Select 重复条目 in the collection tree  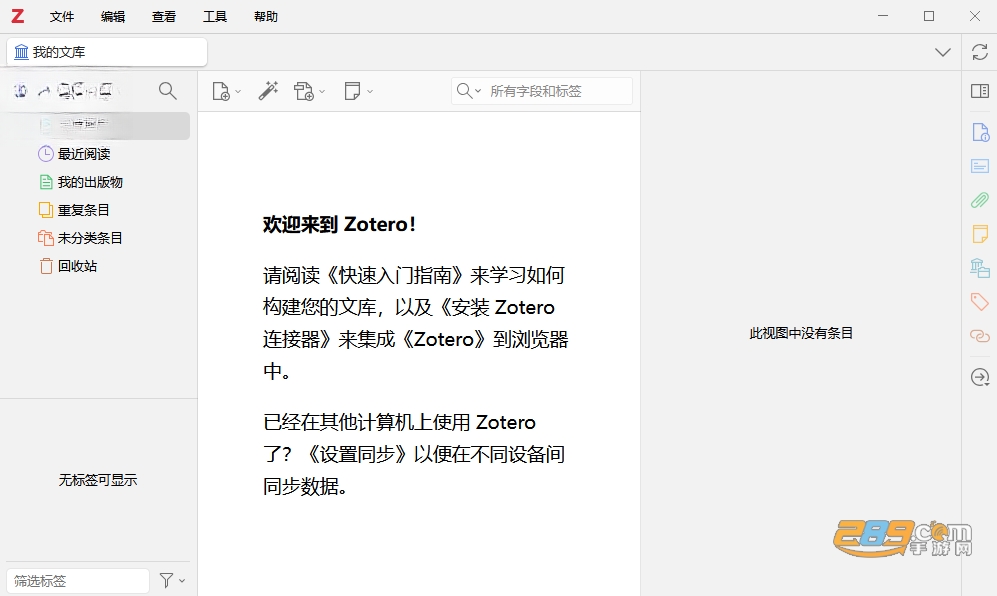[x=83, y=210]
